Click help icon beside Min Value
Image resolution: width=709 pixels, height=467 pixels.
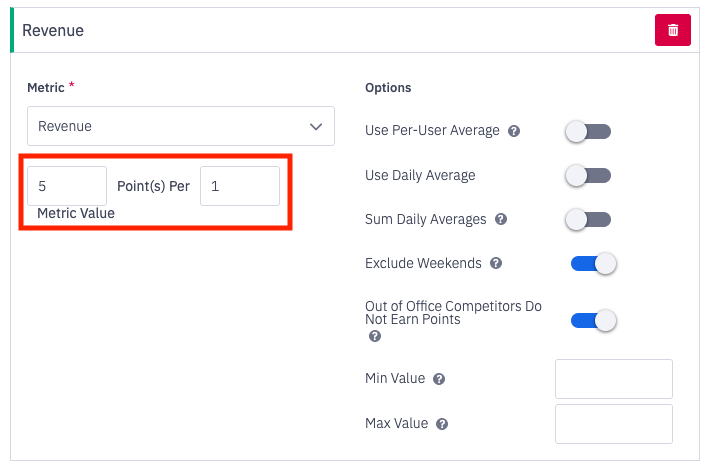440,379
